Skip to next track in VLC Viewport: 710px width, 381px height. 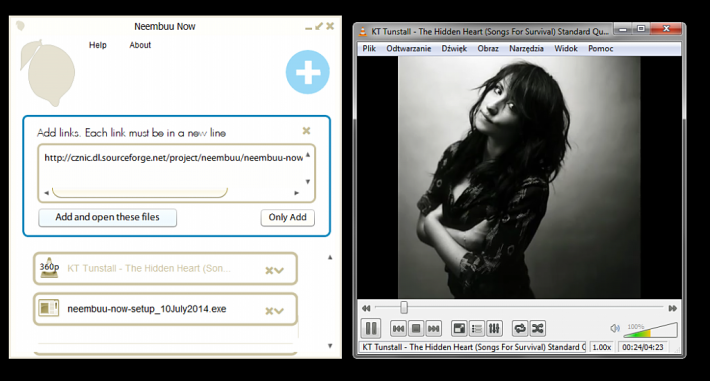[433, 328]
